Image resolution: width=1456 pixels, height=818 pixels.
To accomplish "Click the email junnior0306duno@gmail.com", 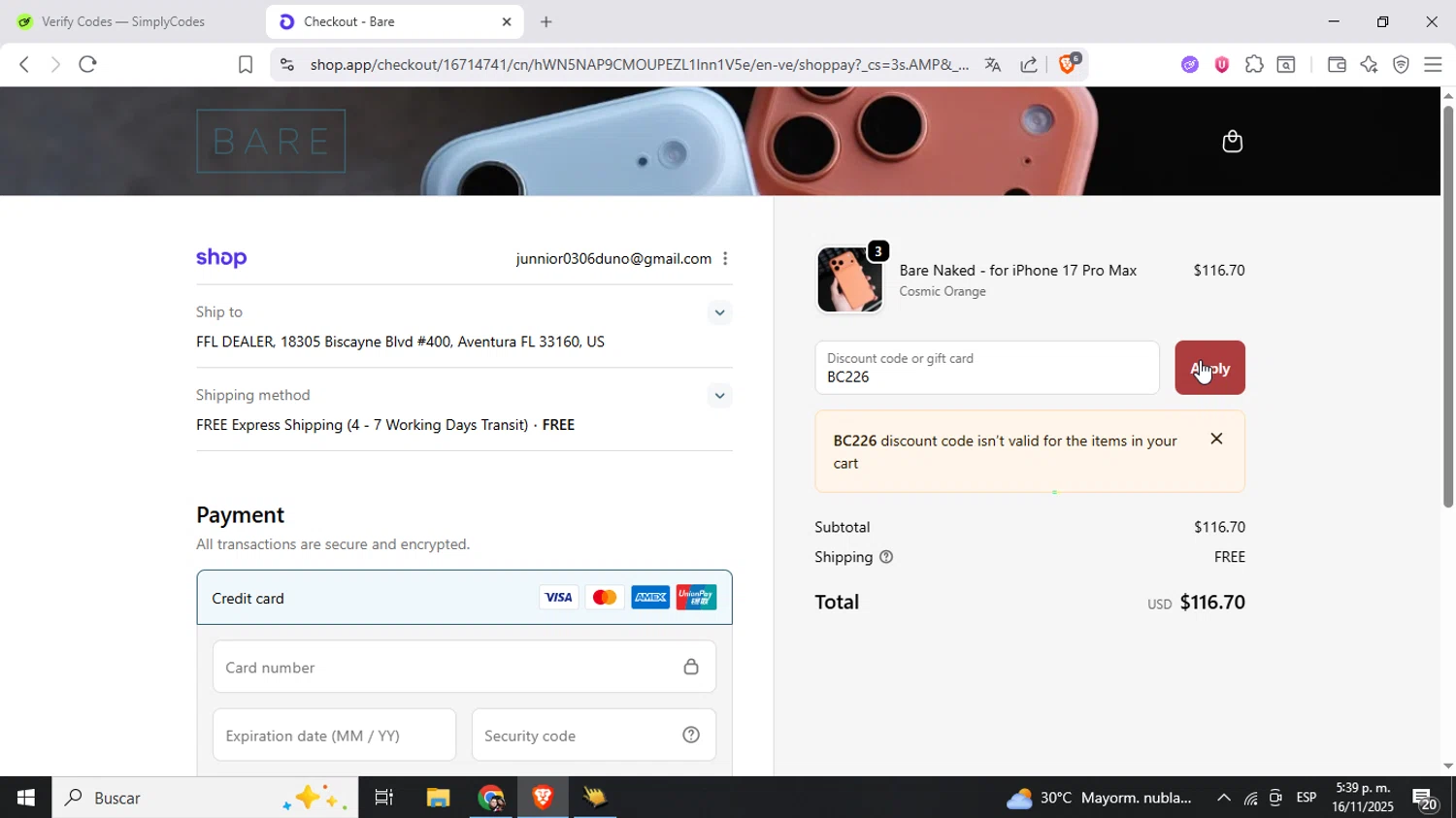I will click(613, 258).
